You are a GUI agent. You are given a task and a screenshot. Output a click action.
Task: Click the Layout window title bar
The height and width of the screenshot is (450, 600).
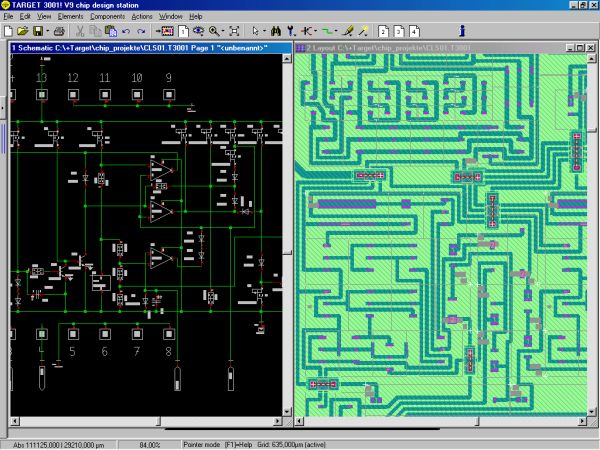pyautogui.click(x=420, y=47)
